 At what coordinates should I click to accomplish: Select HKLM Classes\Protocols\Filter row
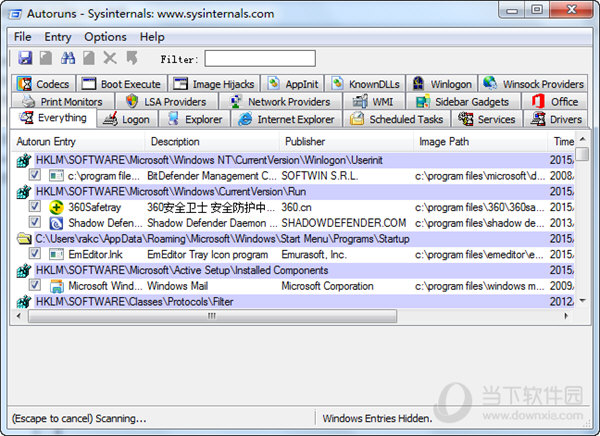coord(295,302)
